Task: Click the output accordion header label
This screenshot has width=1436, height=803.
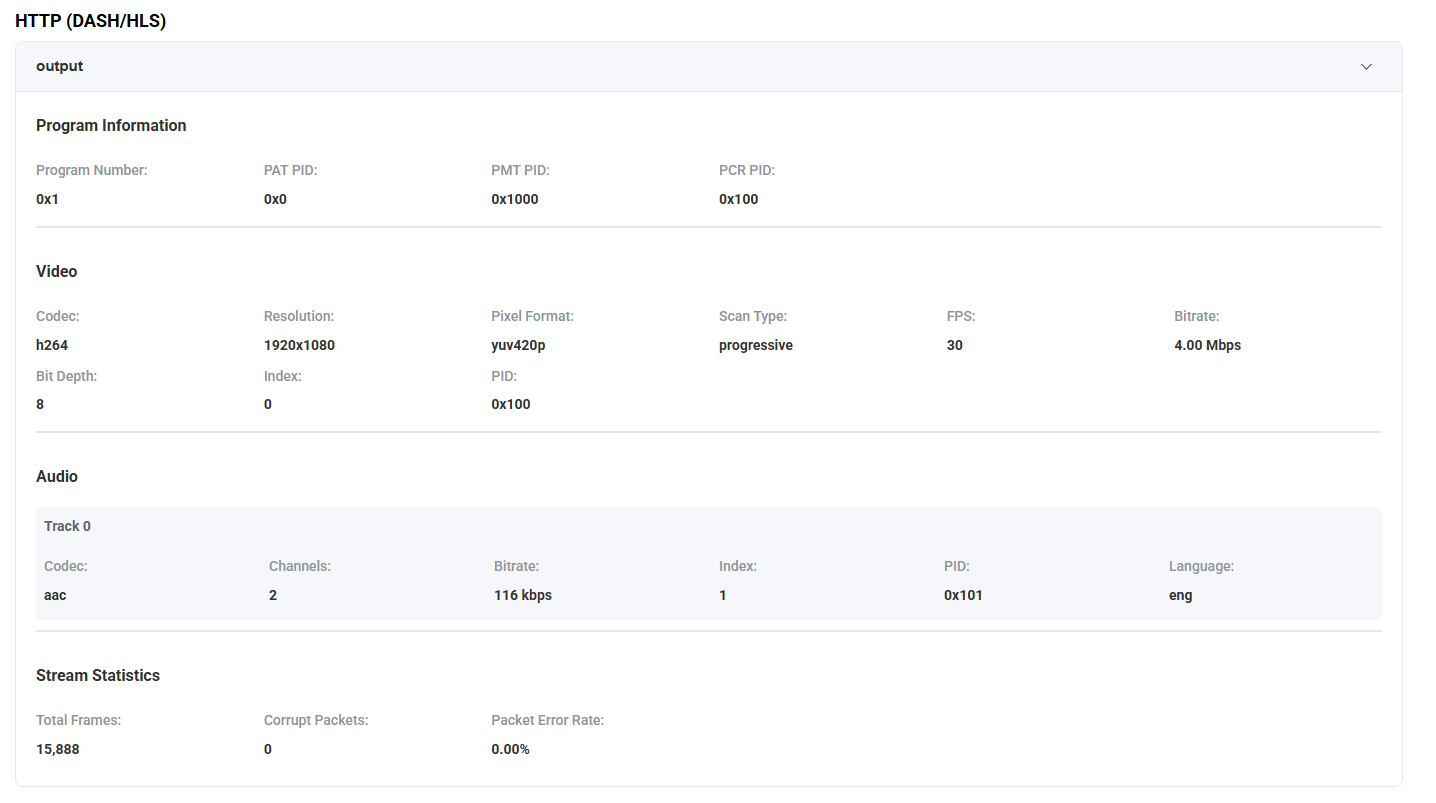Action: click(x=59, y=66)
